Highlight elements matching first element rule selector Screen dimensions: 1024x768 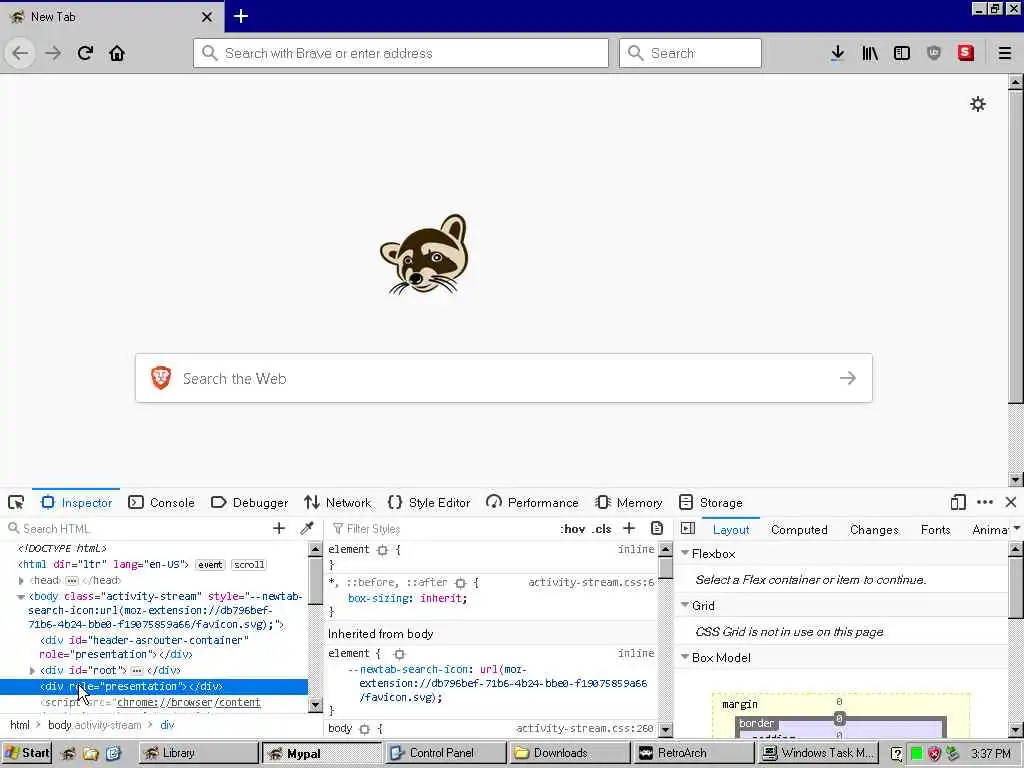pos(383,550)
